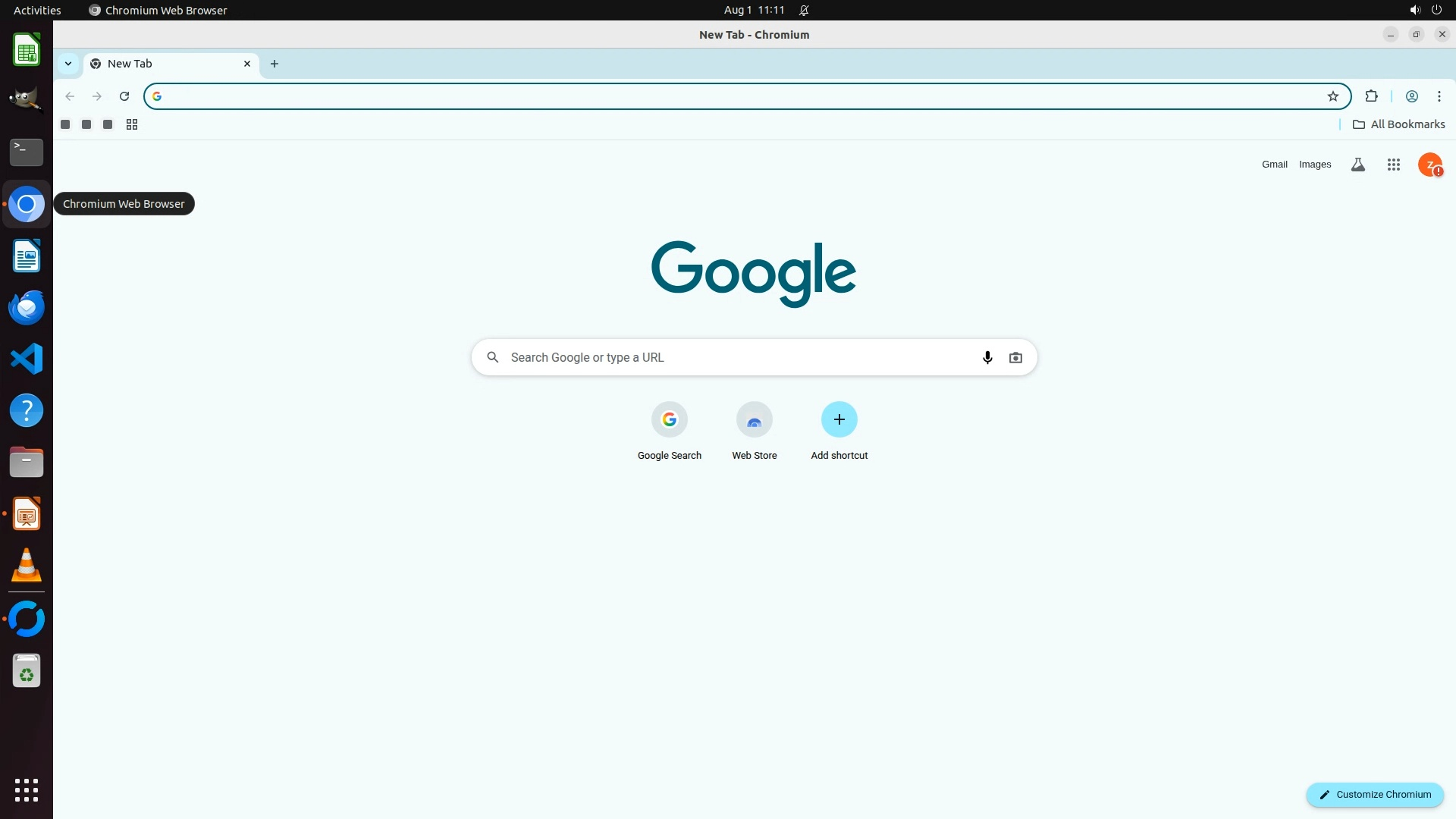Open Search Labs flask icon
Screen dimensions: 1456x819
(x=1358, y=165)
